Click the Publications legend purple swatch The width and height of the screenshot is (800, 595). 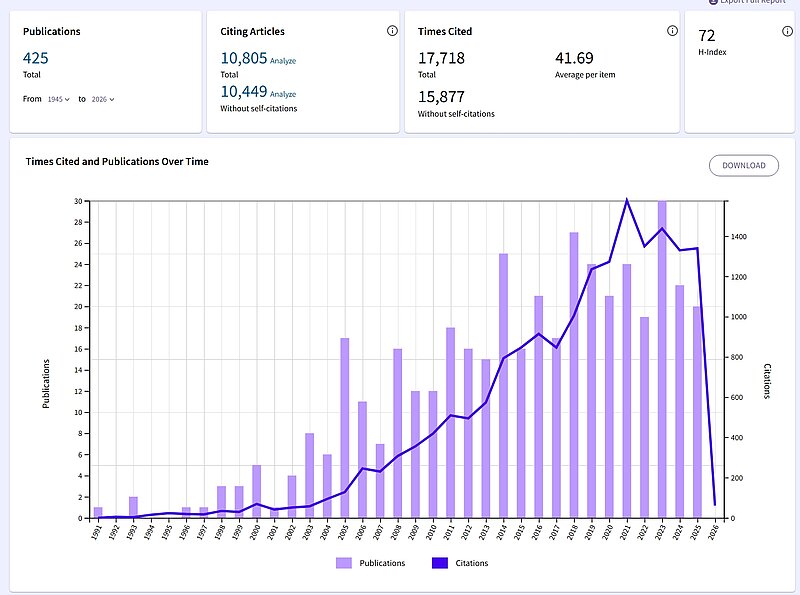(345, 563)
